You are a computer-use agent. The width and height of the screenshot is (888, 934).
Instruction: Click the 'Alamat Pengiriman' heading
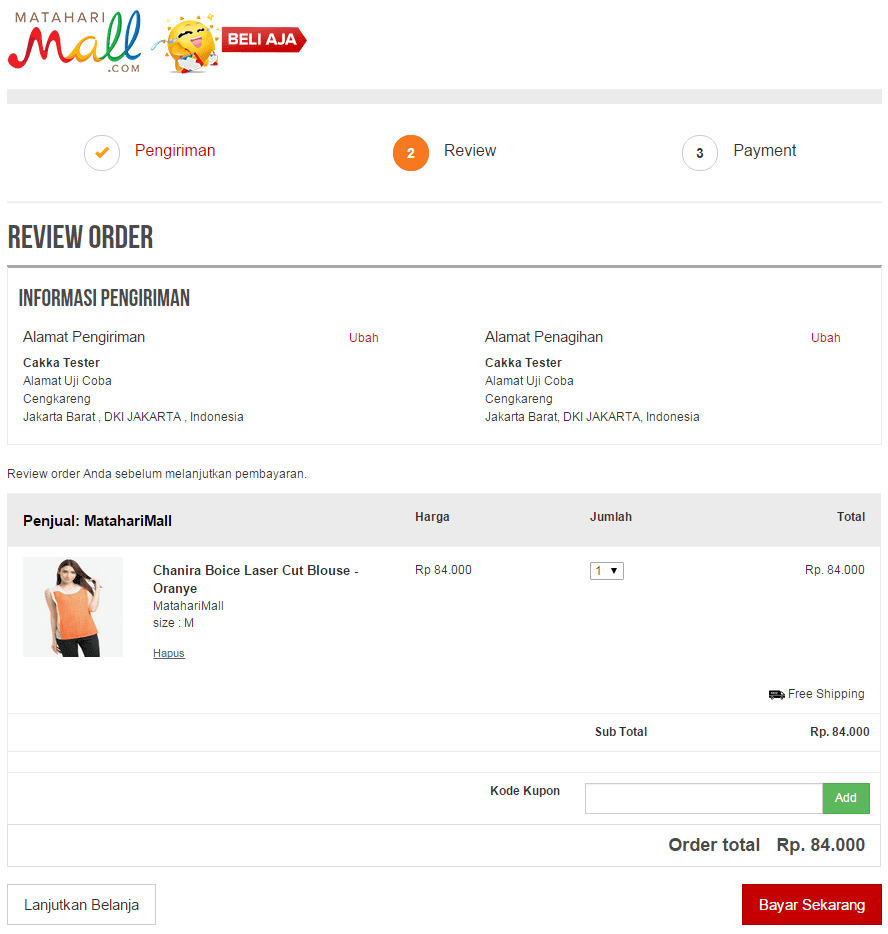[x=84, y=337]
